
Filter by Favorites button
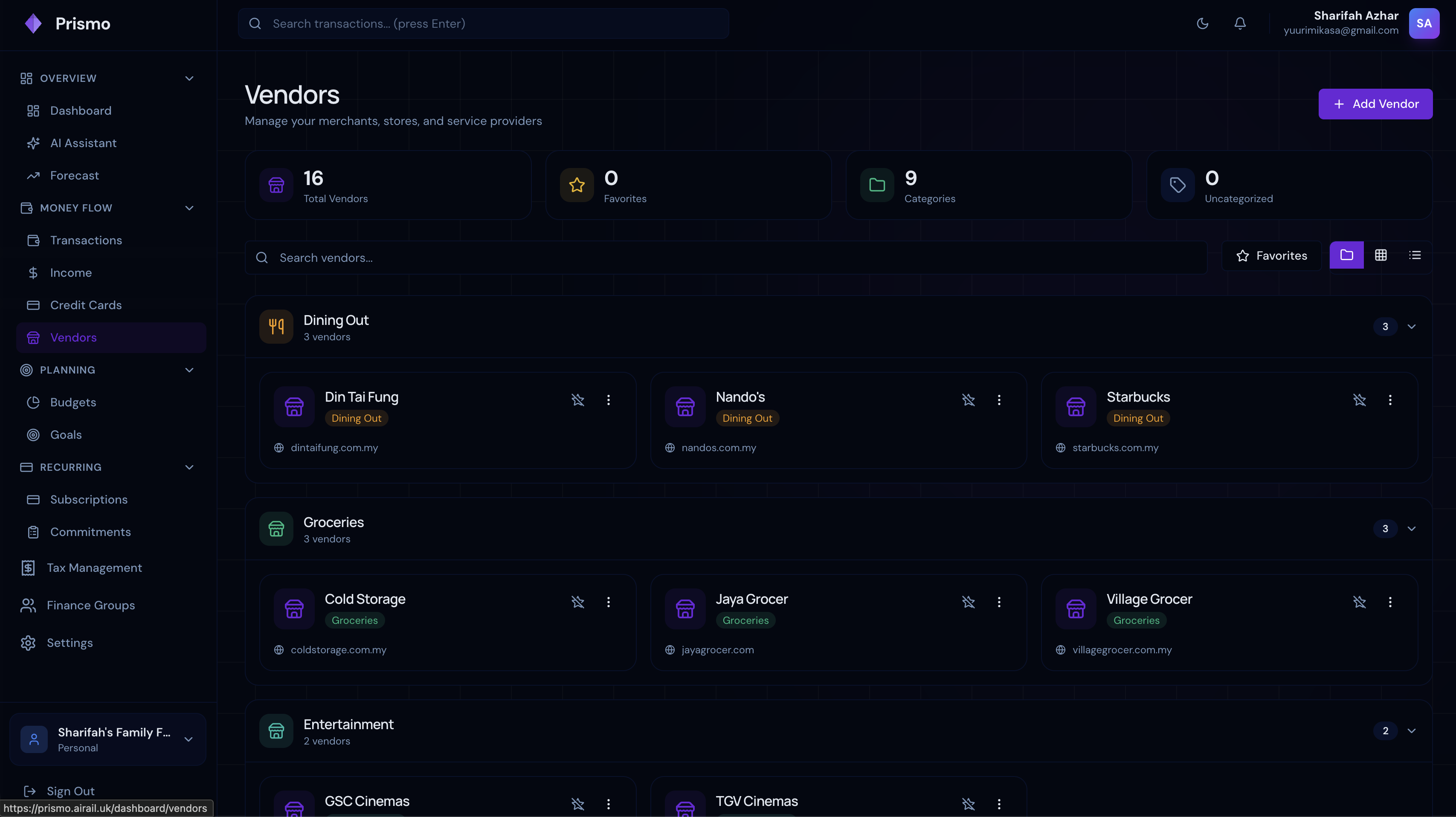click(1271, 256)
